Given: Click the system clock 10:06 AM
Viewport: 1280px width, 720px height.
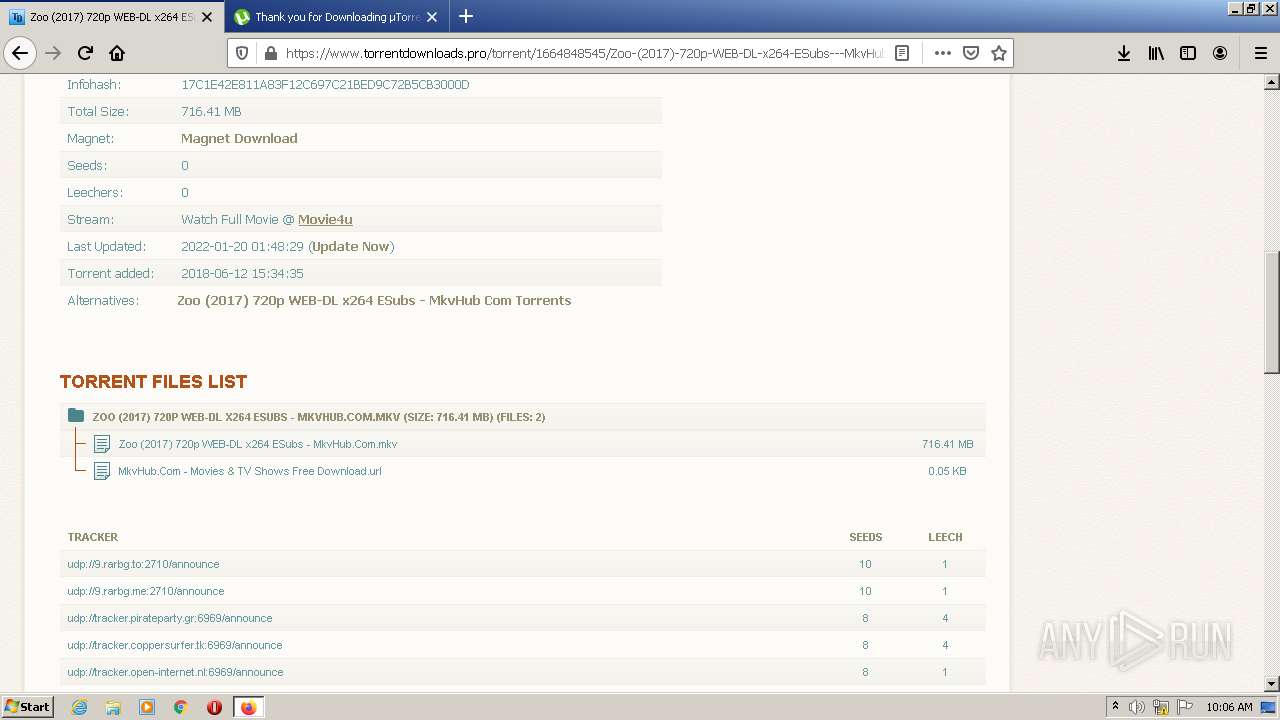Looking at the screenshot, I should pos(1229,707).
